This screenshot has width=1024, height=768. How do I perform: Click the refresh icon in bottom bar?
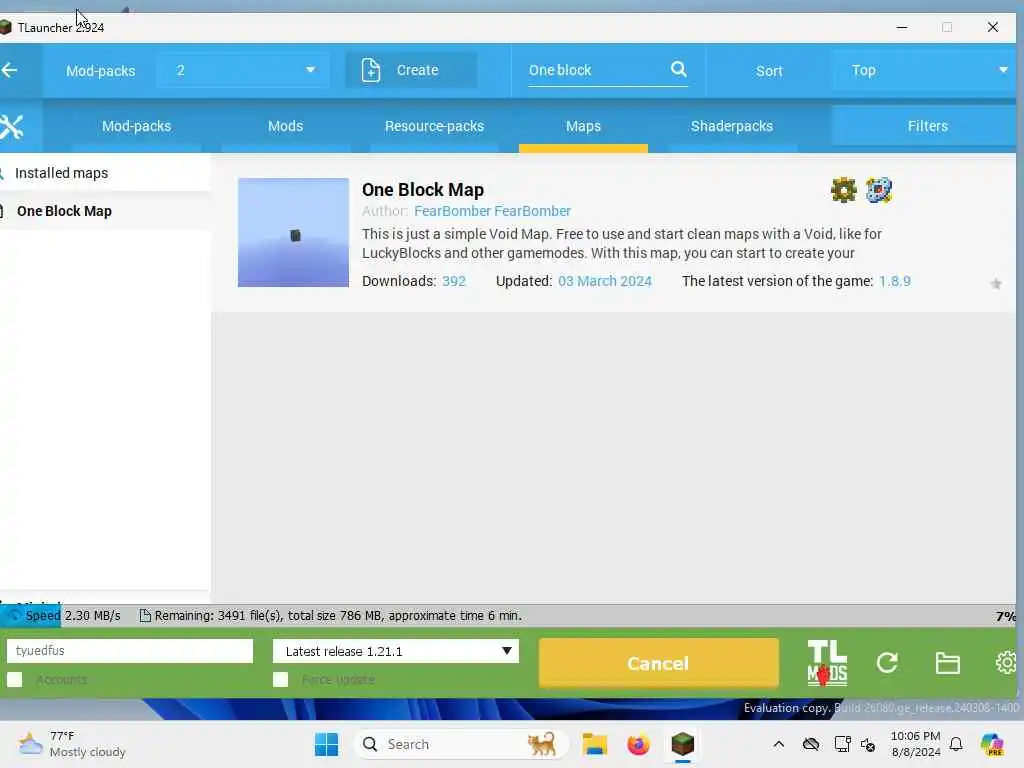point(887,663)
